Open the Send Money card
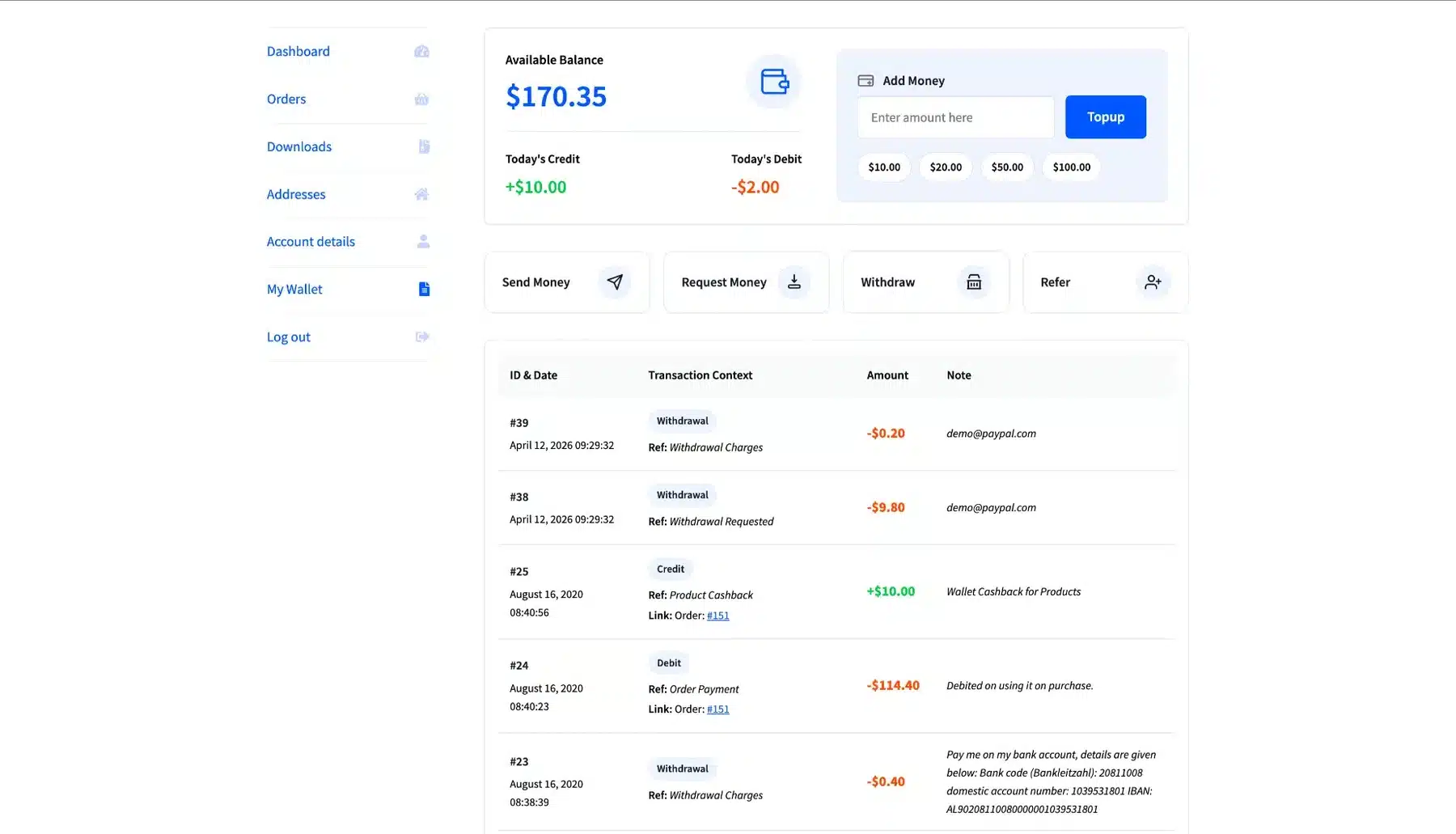This screenshot has height=834, width=1456. pyautogui.click(x=567, y=282)
